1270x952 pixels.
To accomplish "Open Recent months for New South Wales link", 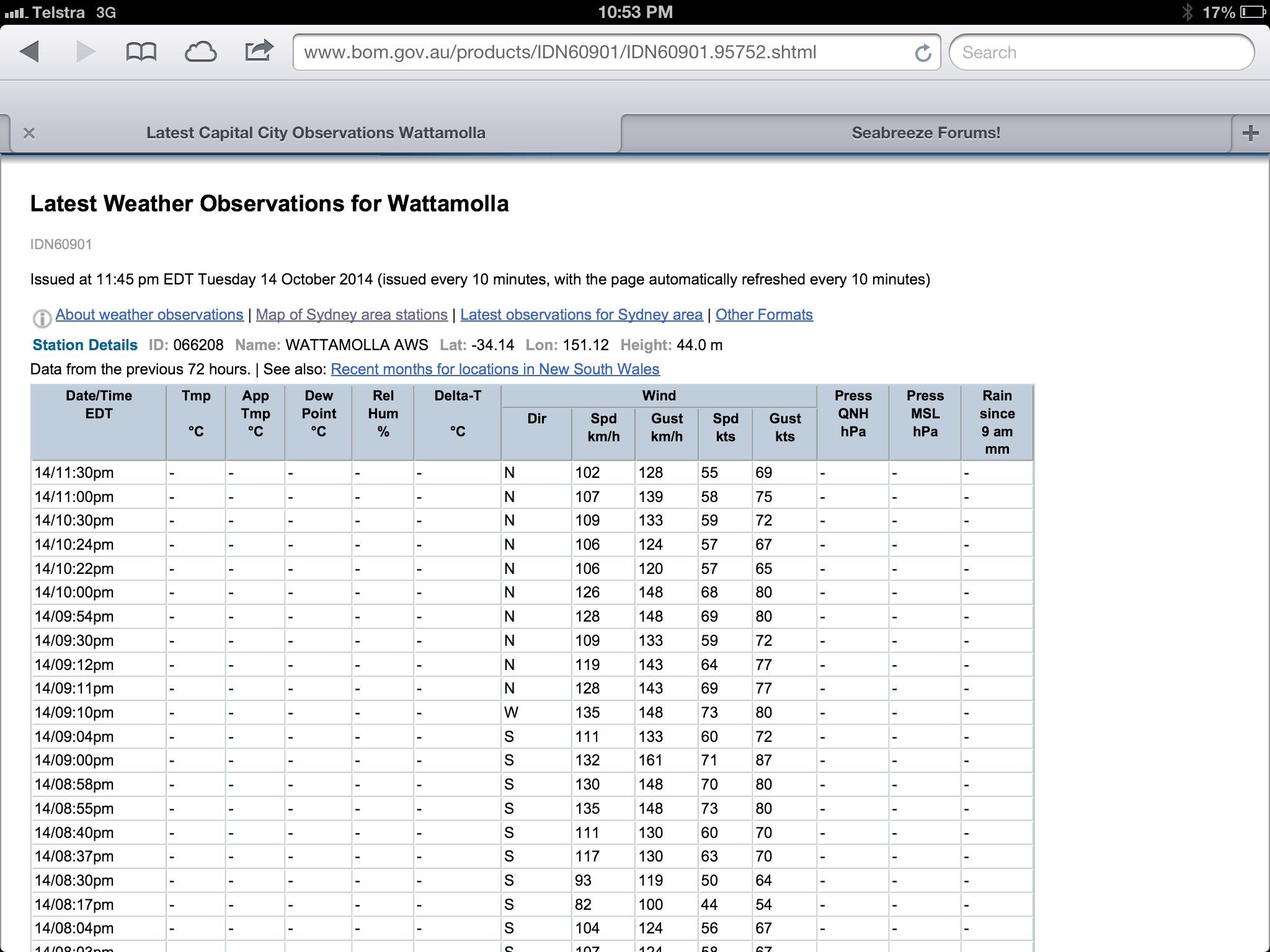I will pos(495,369).
